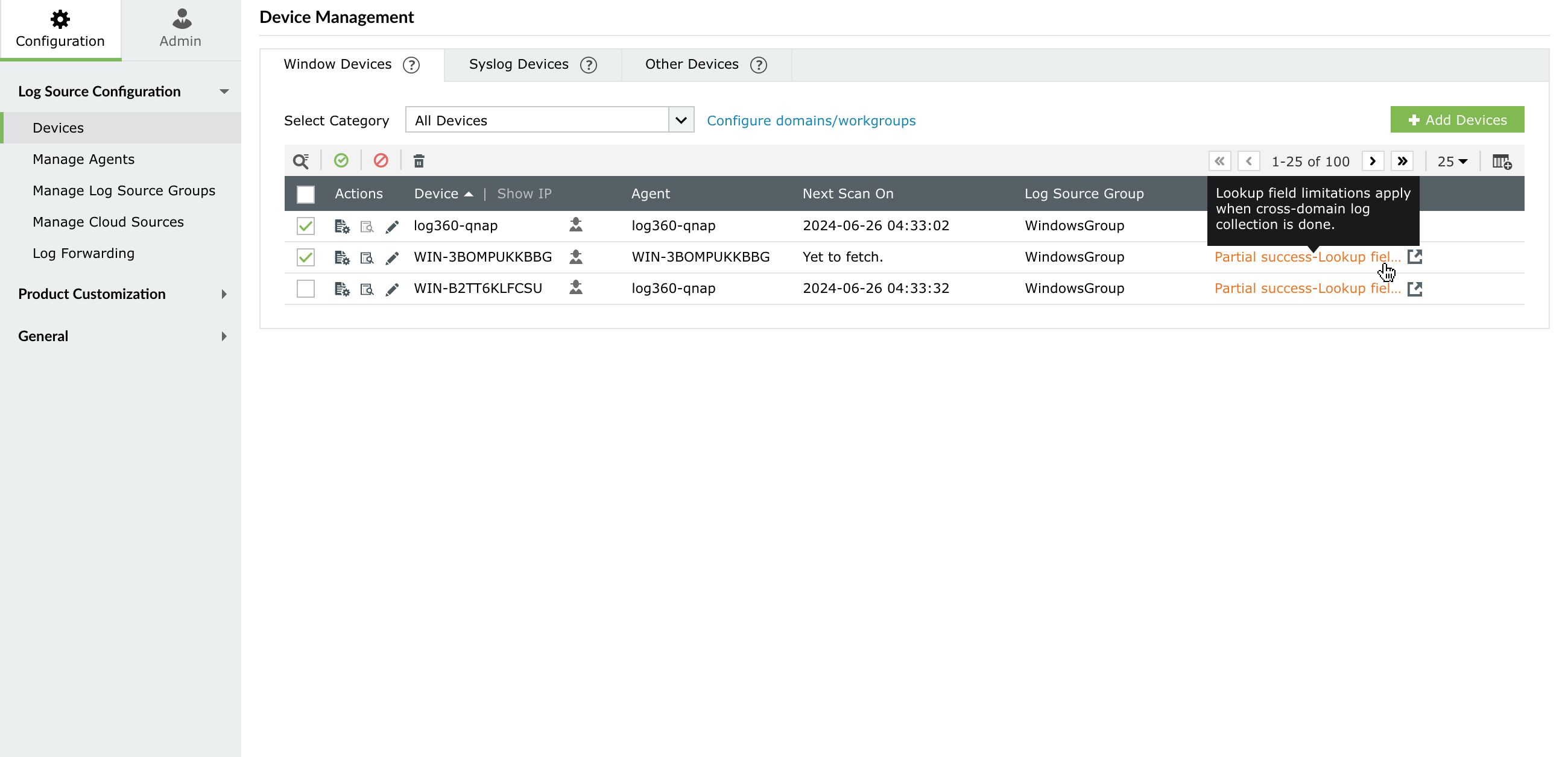This screenshot has width=1568, height=757.
Task: Open the Configure domains/workgroups link
Action: [811, 120]
